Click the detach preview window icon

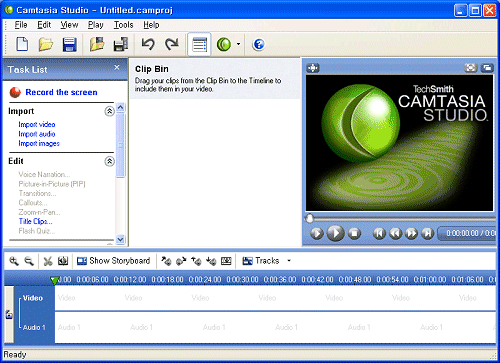coord(487,68)
